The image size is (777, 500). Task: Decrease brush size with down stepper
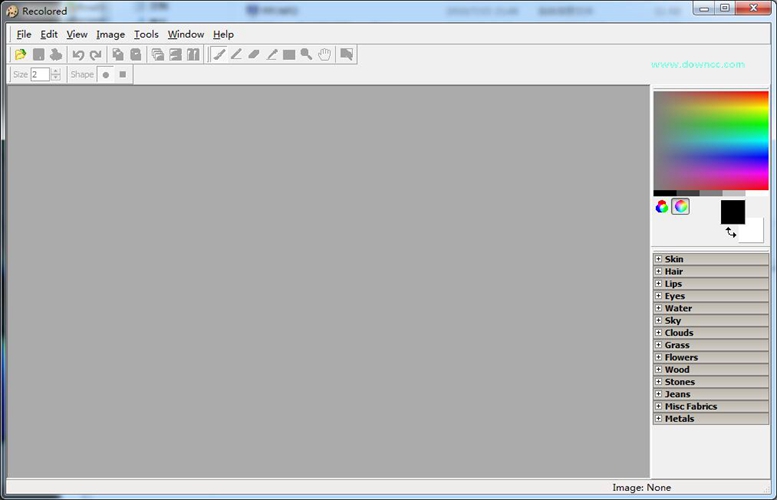[56, 78]
